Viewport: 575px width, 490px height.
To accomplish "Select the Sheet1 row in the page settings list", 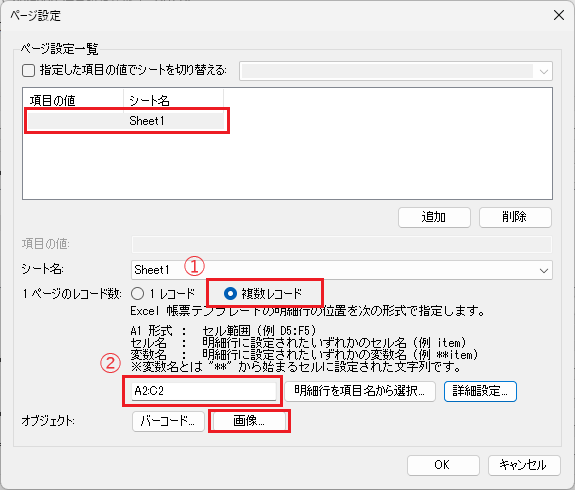I will point(126,121).
